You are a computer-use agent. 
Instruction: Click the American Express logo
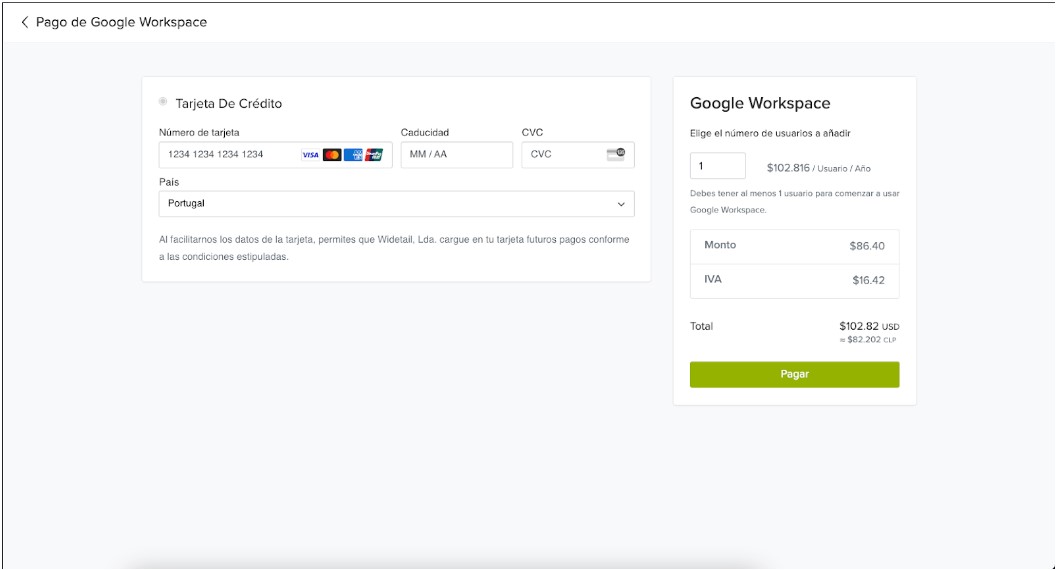353,155
